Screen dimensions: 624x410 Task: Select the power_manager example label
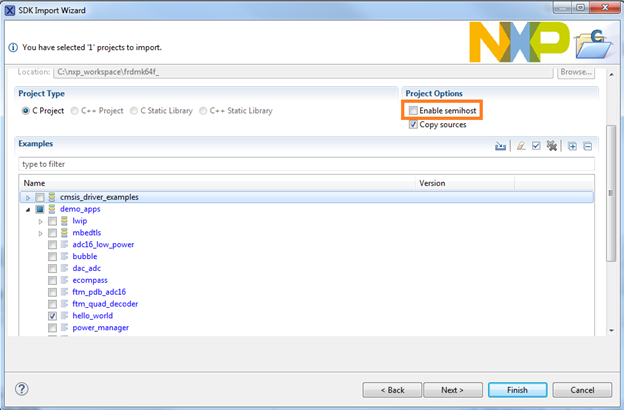pos(101,328)
